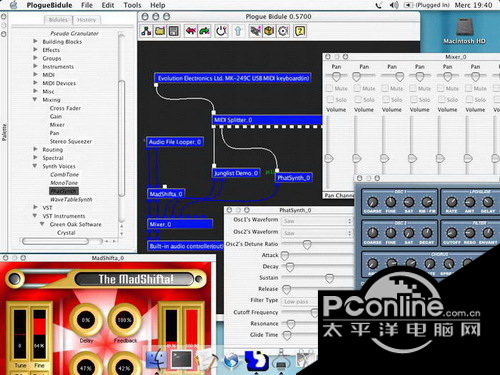Mute the first mixer channel
Image resolution: width=500 pixels, height=375 pixels.
click(329, 88)
